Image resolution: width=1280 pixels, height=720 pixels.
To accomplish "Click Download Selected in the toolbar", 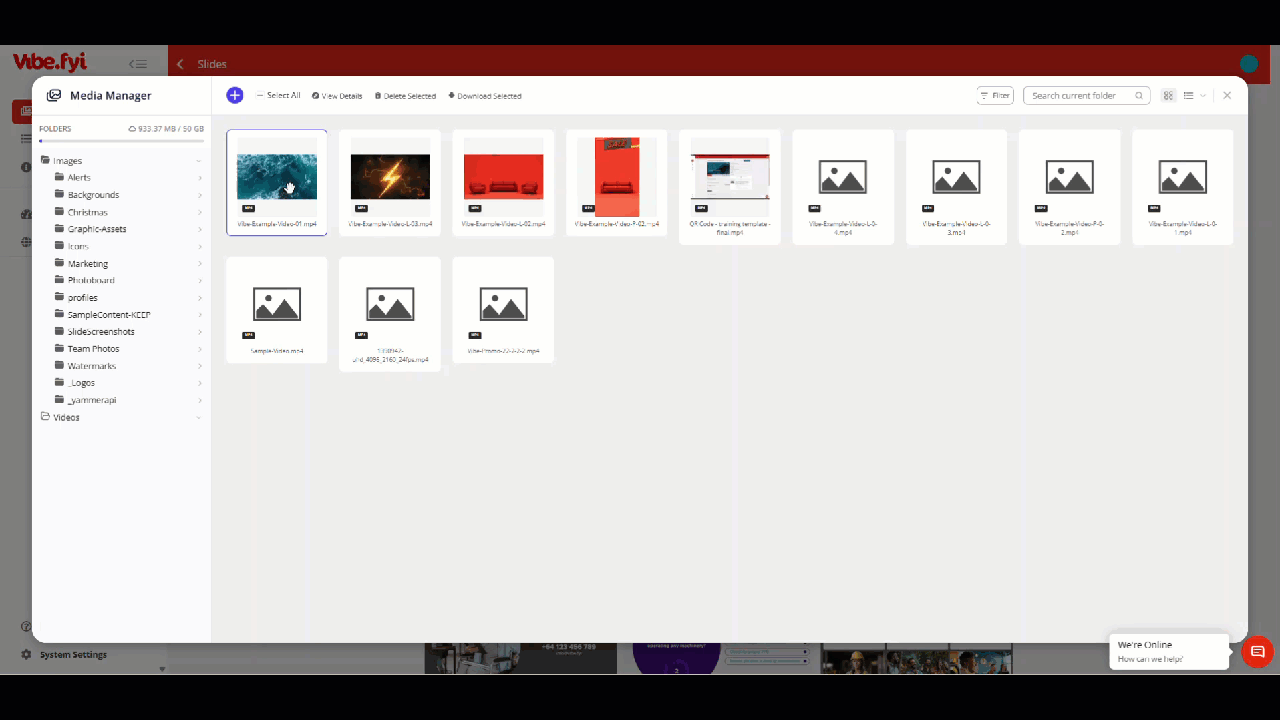I will click(x=485, y=96).
